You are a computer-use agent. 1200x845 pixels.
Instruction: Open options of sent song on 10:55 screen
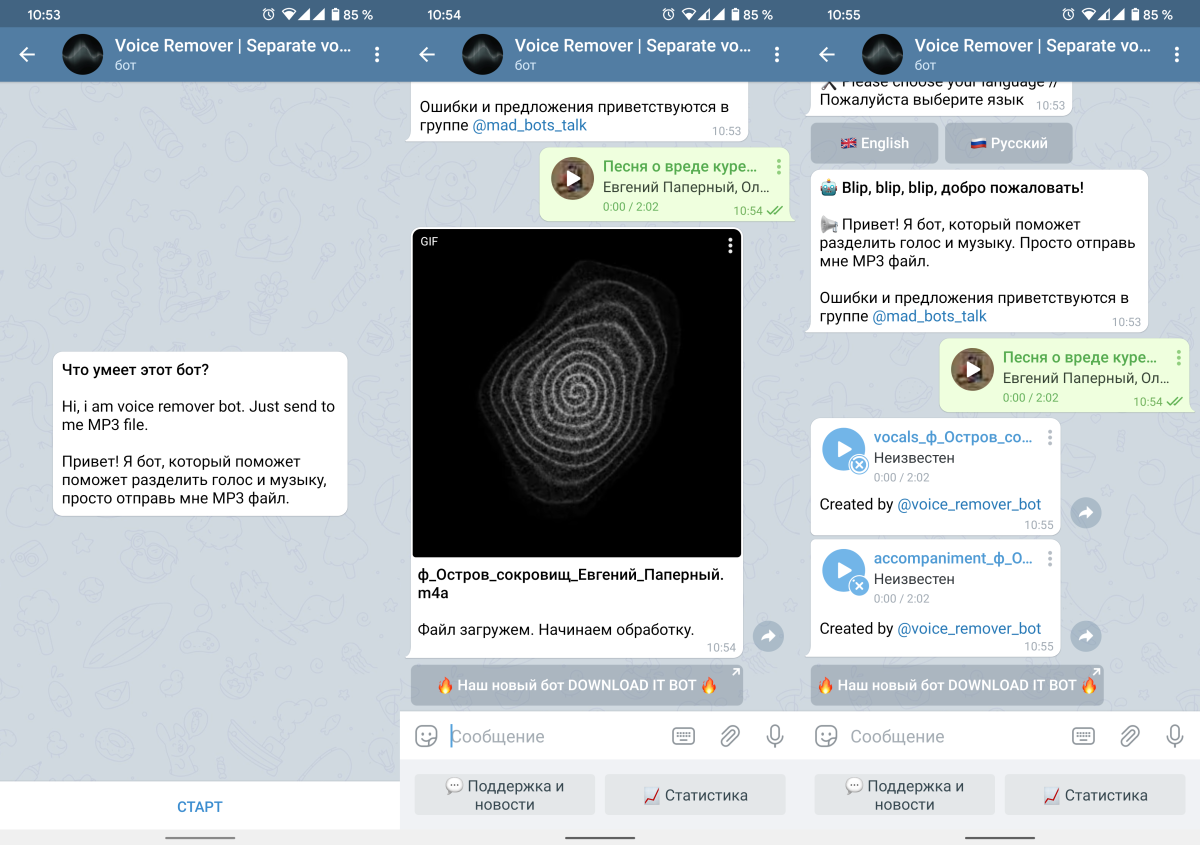click(1179, 358)
